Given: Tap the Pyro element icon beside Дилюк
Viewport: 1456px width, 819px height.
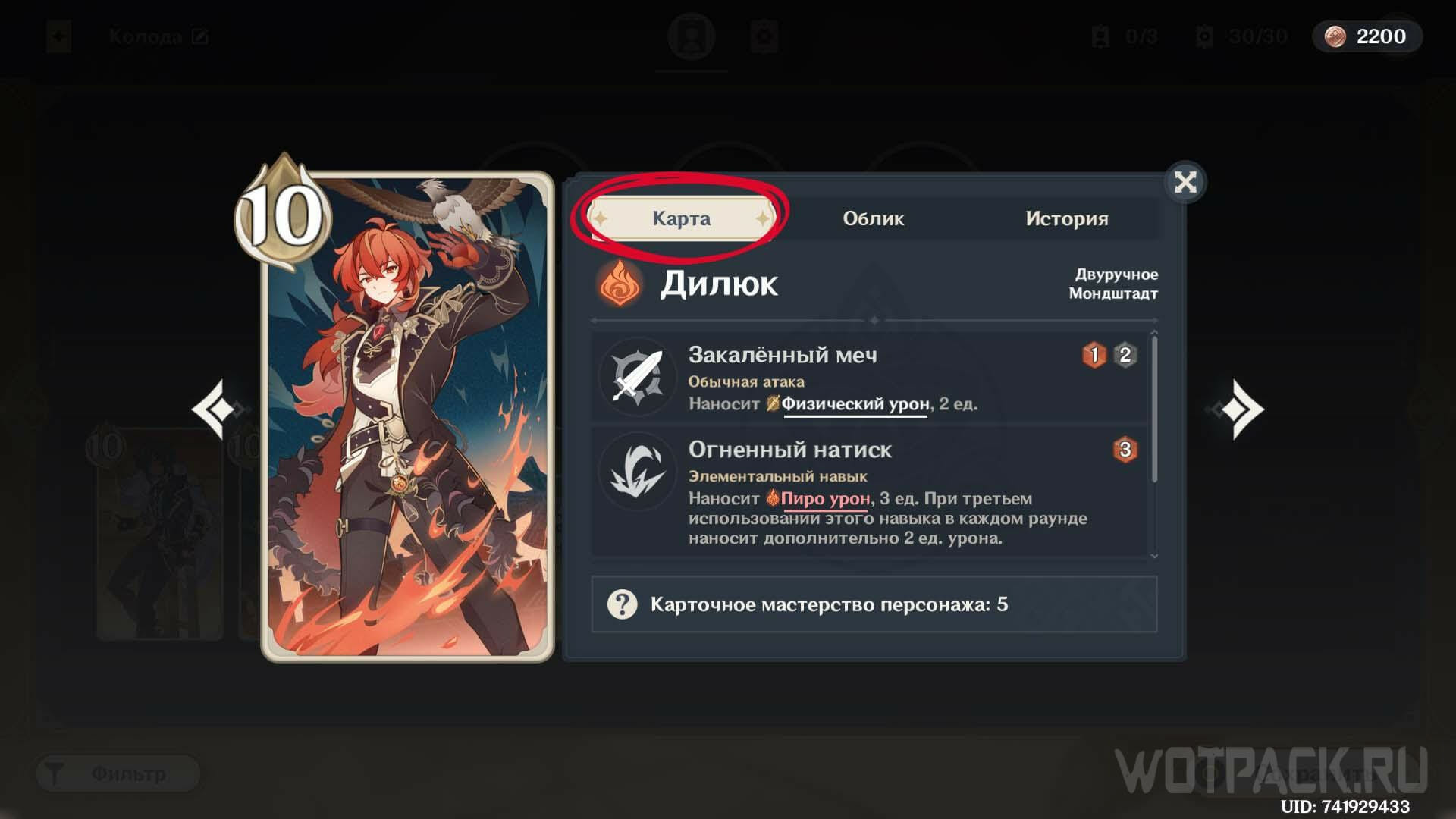Looking at the screenshot, I should coord(620,284).
